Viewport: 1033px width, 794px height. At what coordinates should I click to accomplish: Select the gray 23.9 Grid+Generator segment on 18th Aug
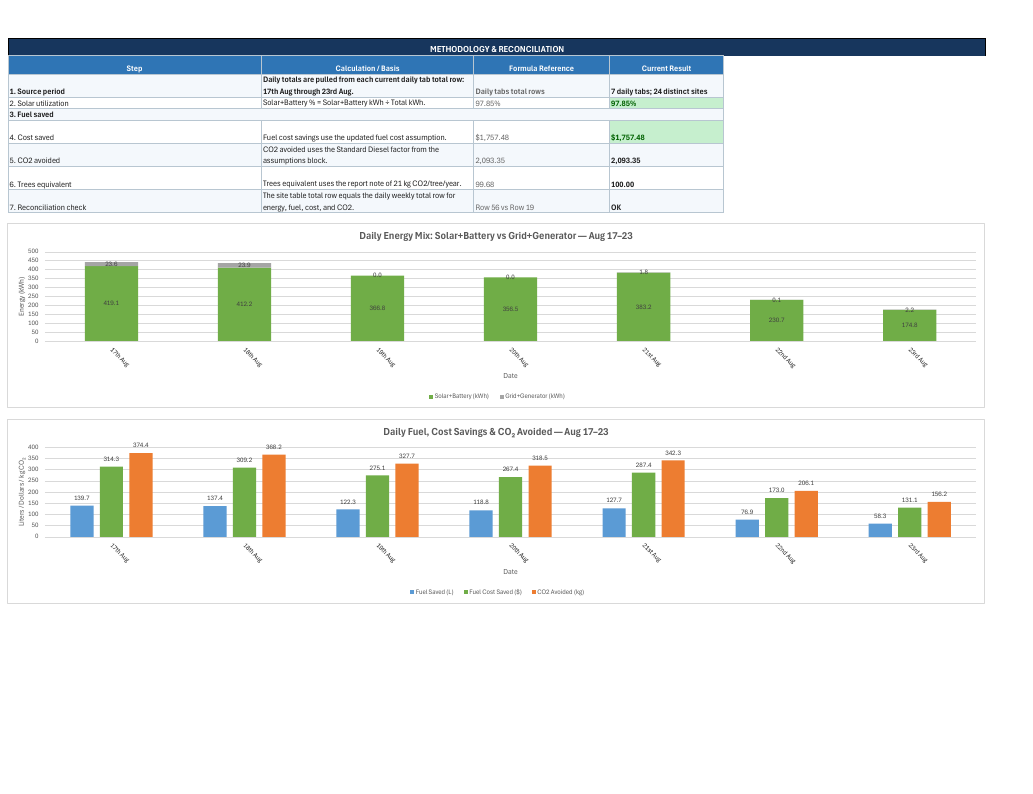point(244,266)
